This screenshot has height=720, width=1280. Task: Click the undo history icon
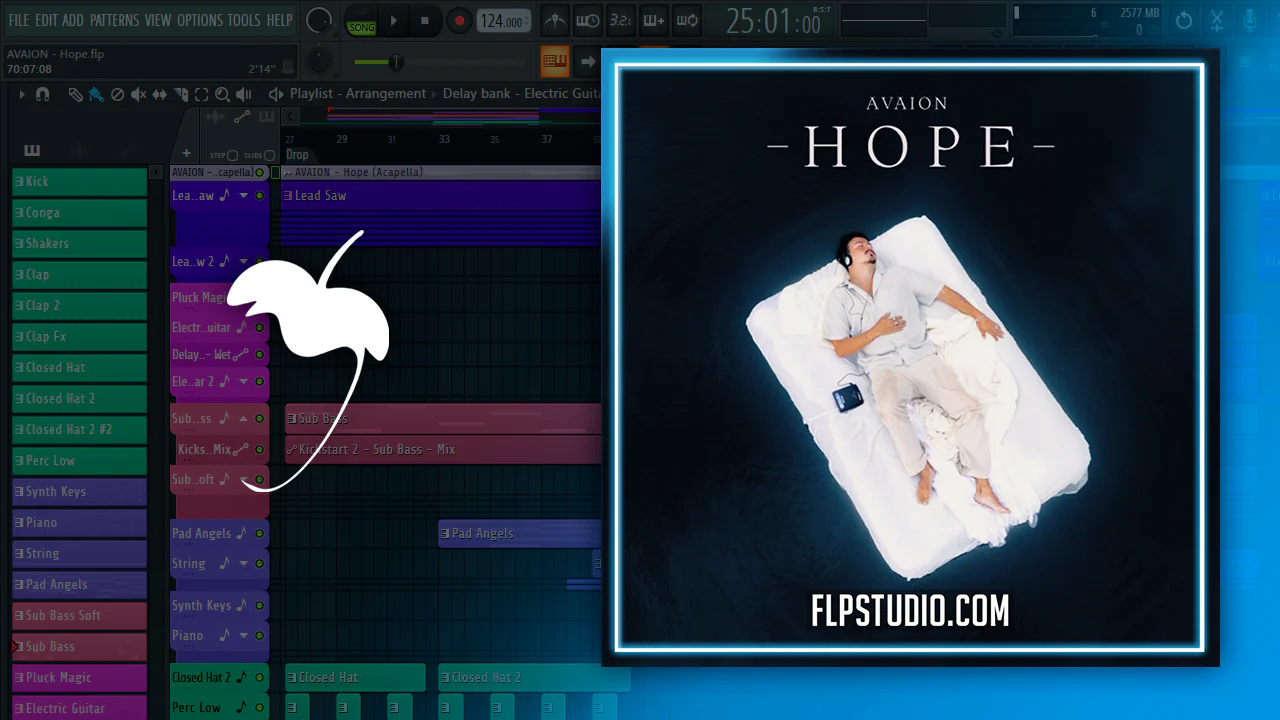(1184, 20)
